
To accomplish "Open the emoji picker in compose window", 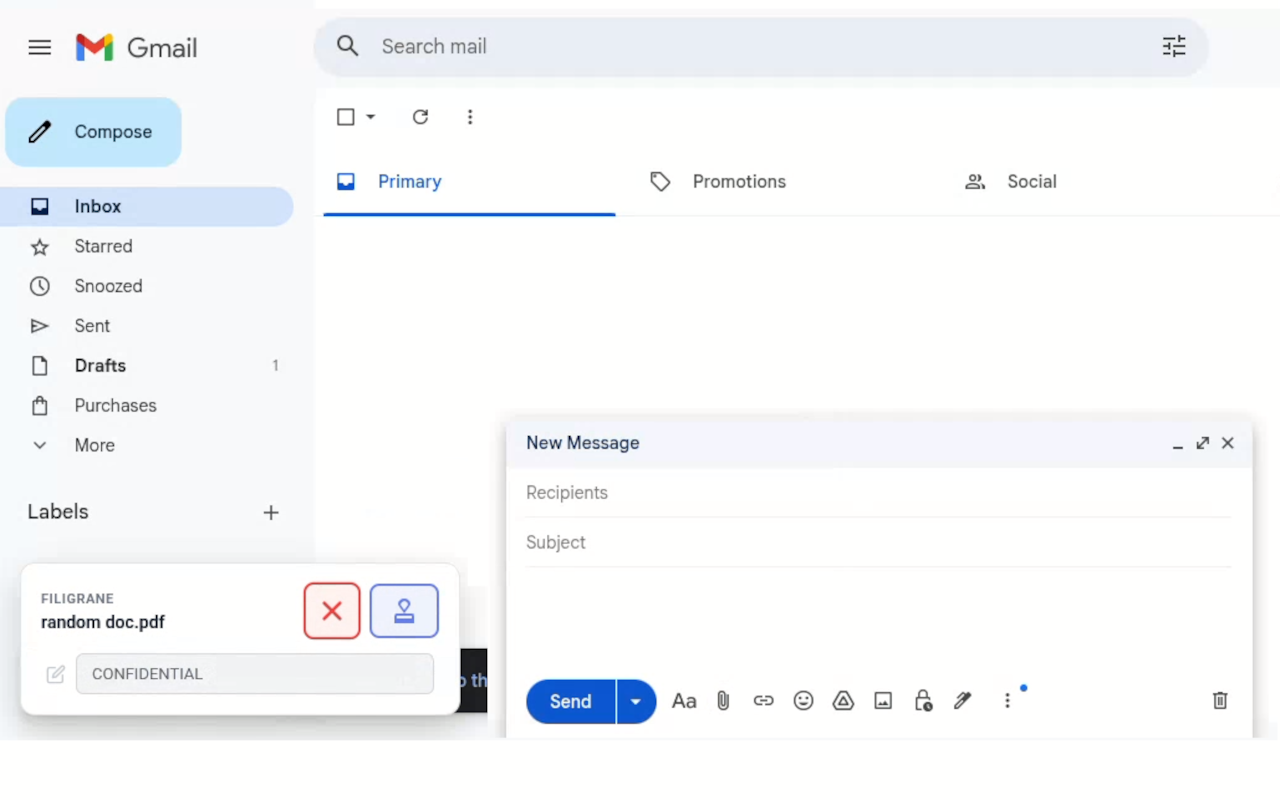I will [x=803, y=701].
